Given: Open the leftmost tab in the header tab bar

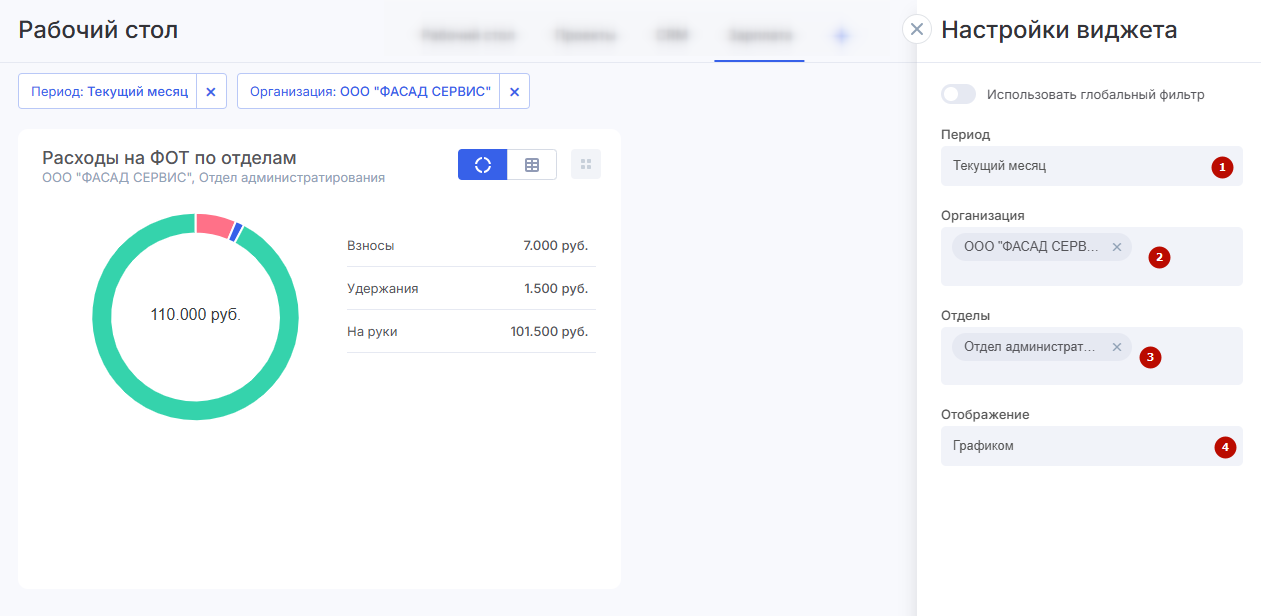Looking at the screenshot, I should coord(468,36).
